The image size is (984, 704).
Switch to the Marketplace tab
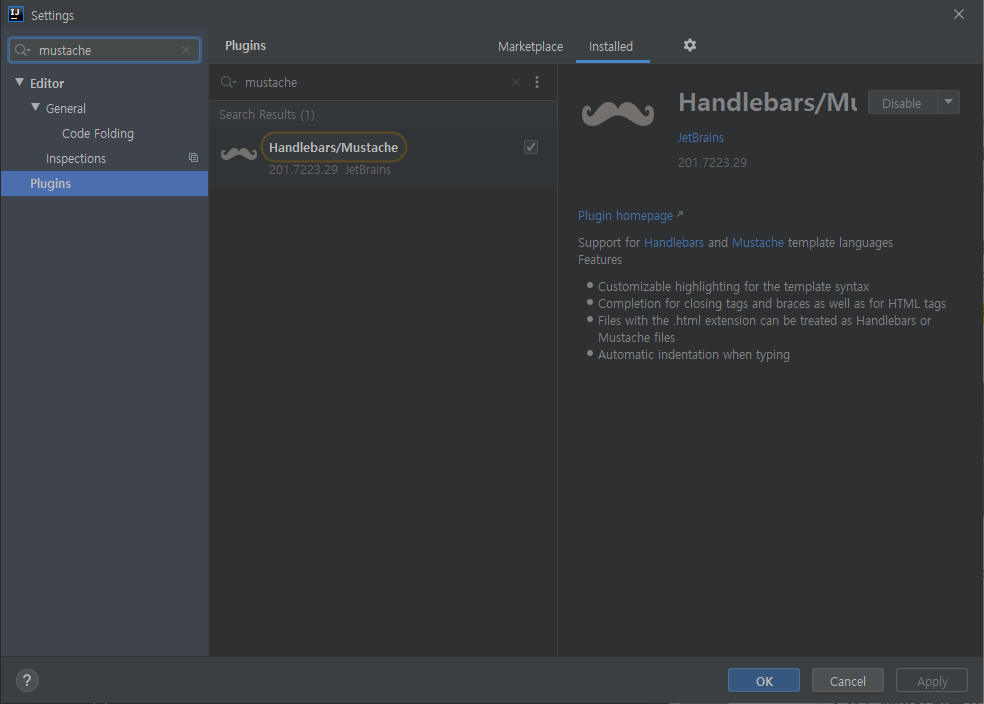530,46
